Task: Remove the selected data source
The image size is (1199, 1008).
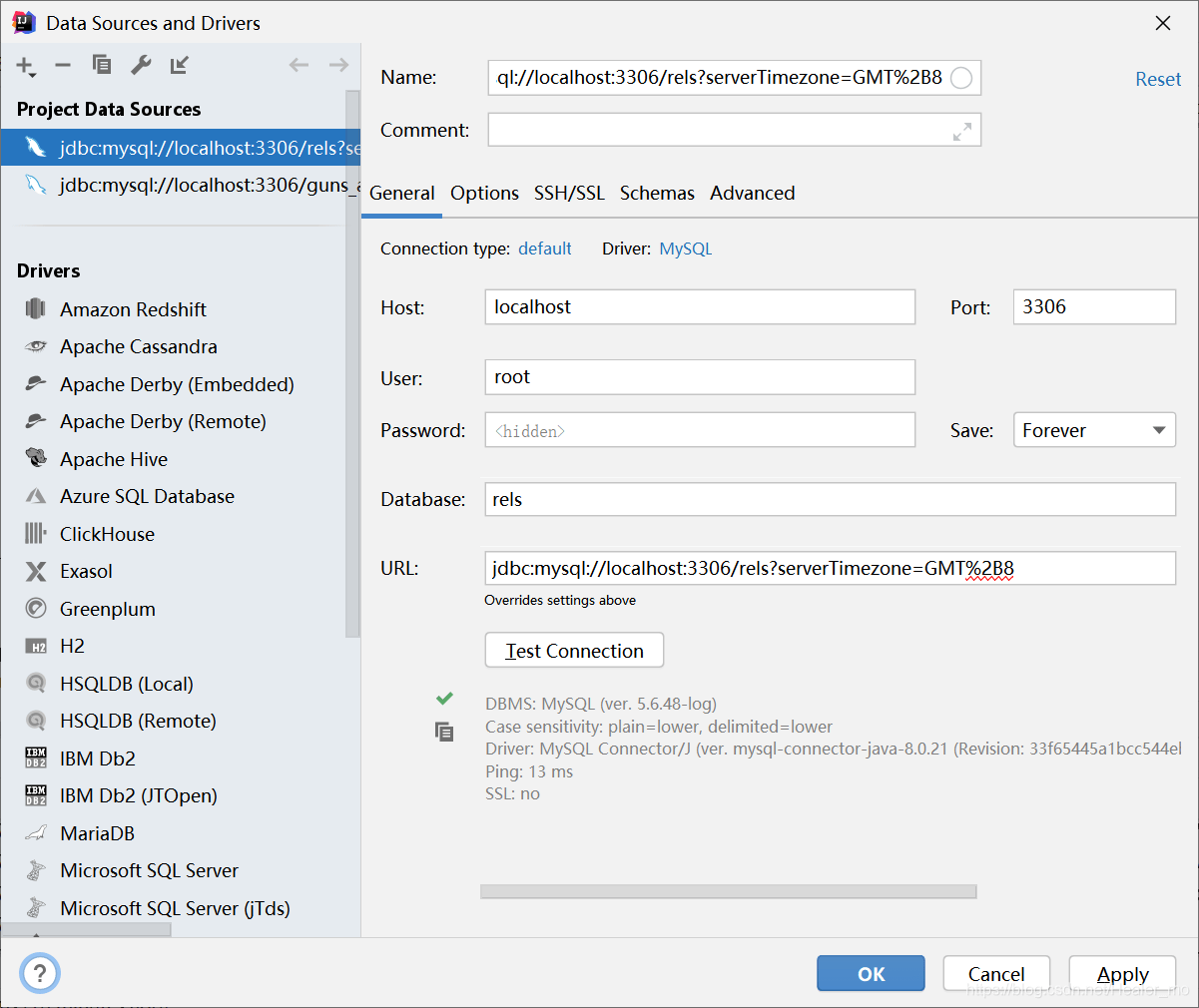Action: point(62,64)
